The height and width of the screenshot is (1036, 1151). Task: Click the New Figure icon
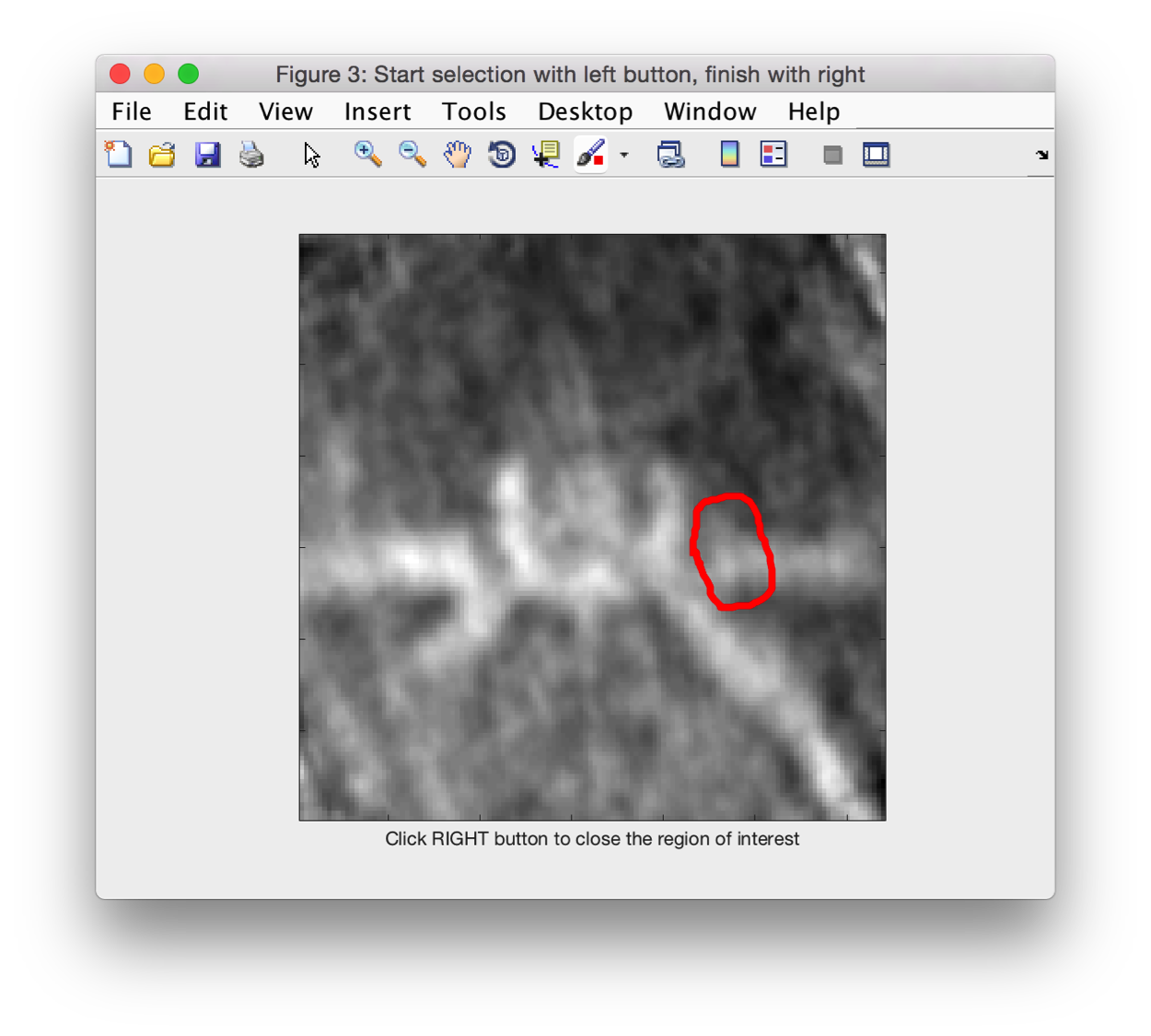click(x=119, y=154)
